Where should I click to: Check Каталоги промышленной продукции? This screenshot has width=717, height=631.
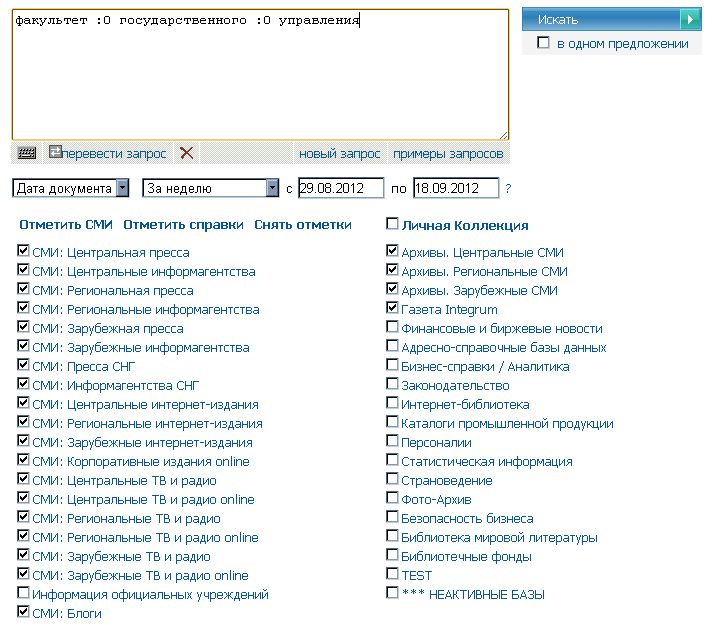(x=392, y=422)
